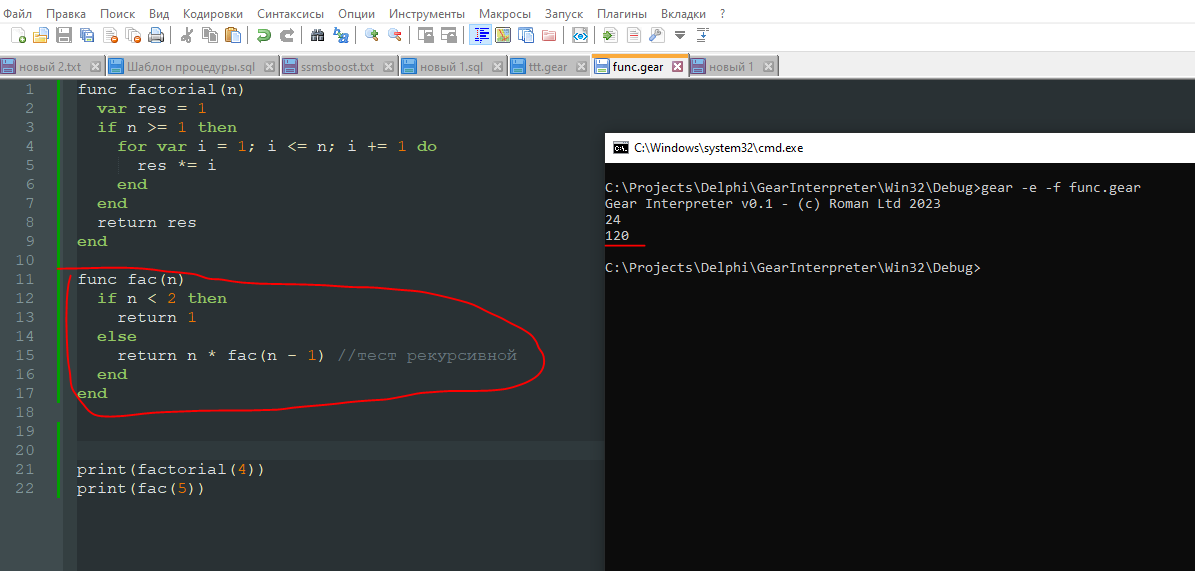Place the cursor on empty line 20
1195x571 pixels.
pos(300,451)
